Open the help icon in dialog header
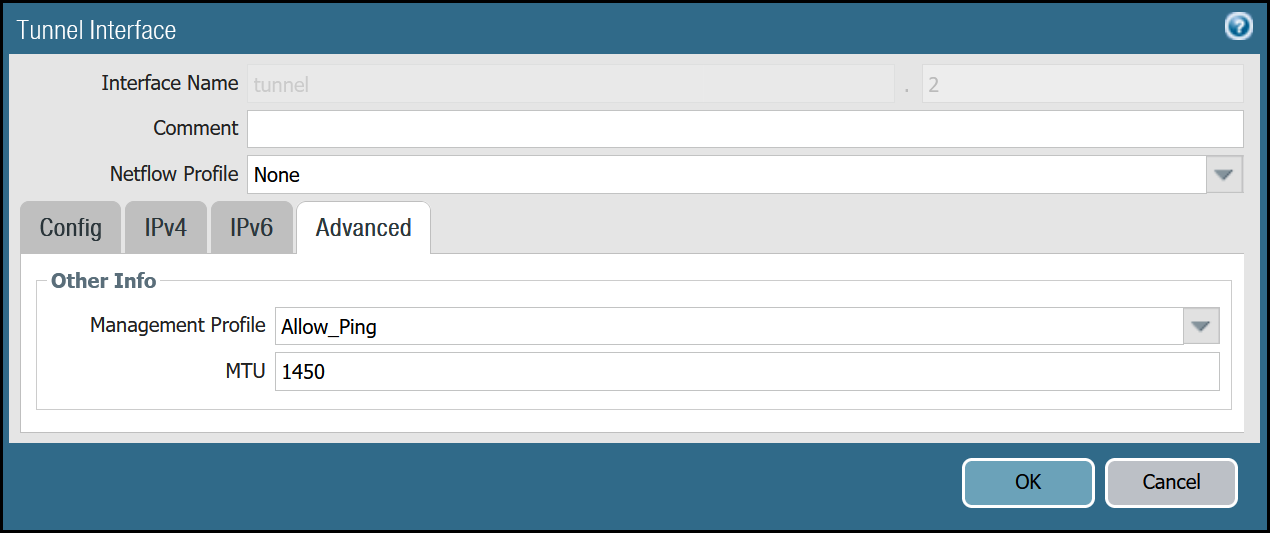This screenshot has width=1270, height=533. tap(1238, 27)
